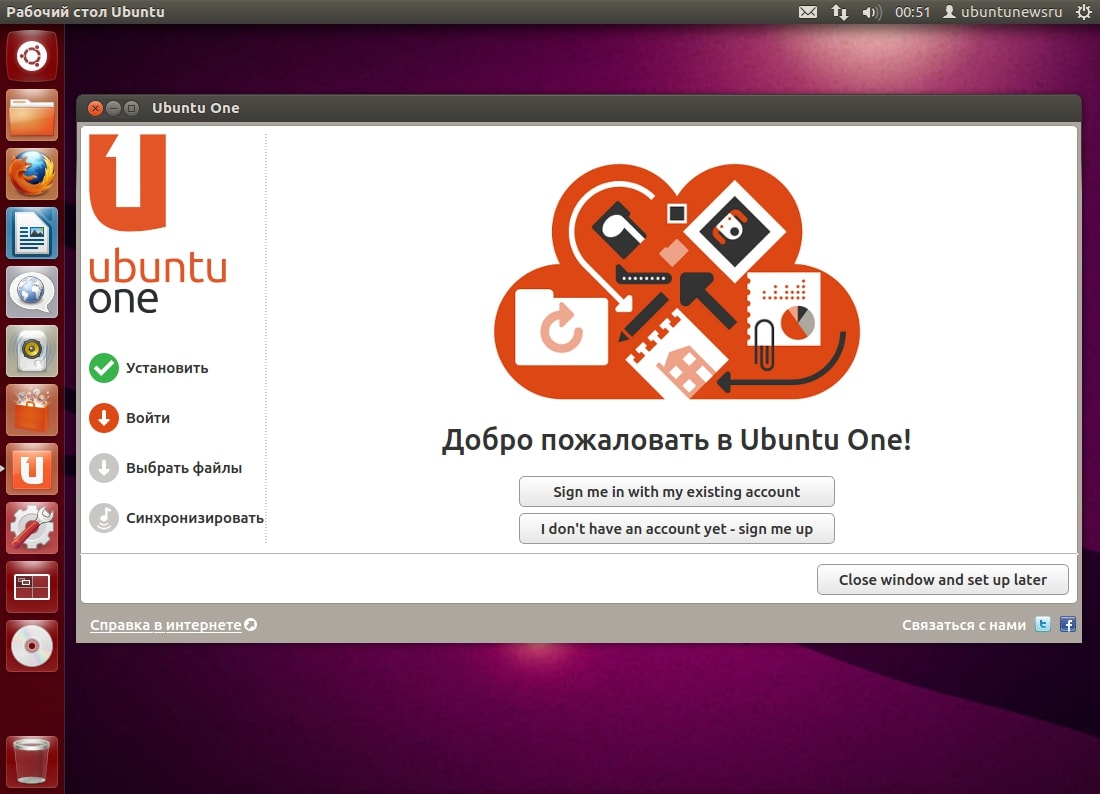Click the Выбрать файлы step label
Viewport: 1100px width, 794px height.
coord(184,468)
